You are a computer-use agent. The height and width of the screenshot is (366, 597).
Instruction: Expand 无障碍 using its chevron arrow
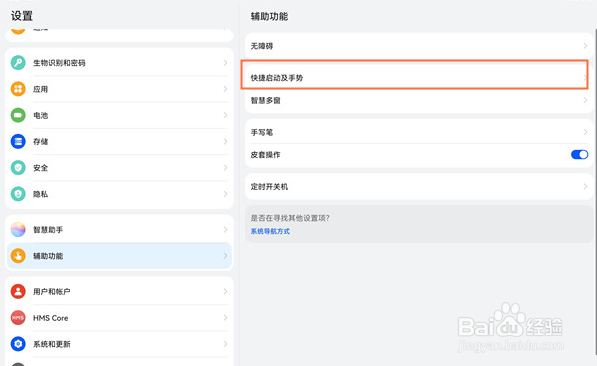coord(585,46)
